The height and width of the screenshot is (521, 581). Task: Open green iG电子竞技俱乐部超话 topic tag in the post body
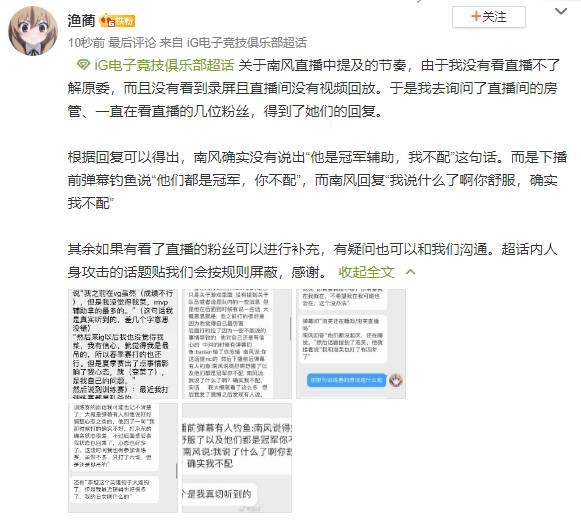[x=165, y=65]
